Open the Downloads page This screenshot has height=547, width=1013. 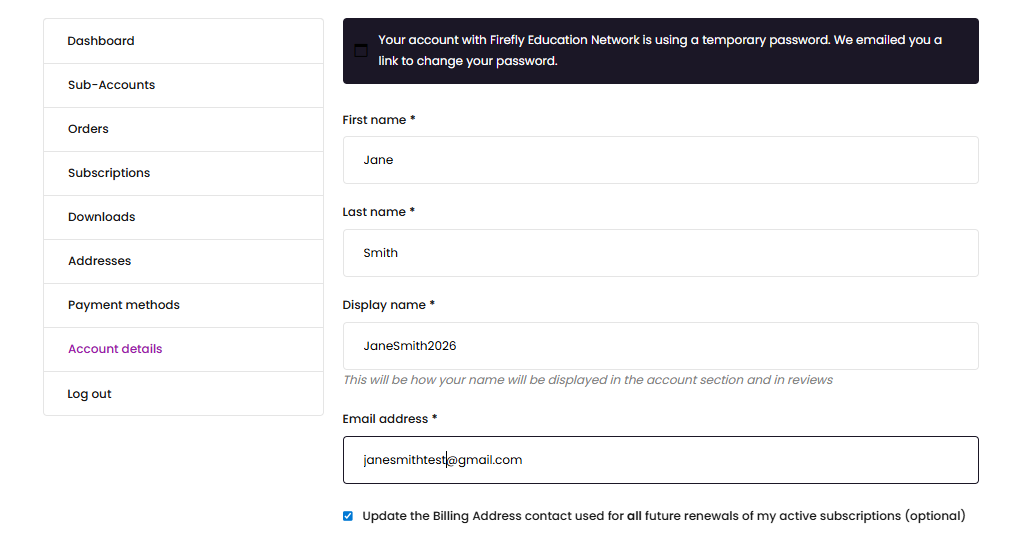101,217
